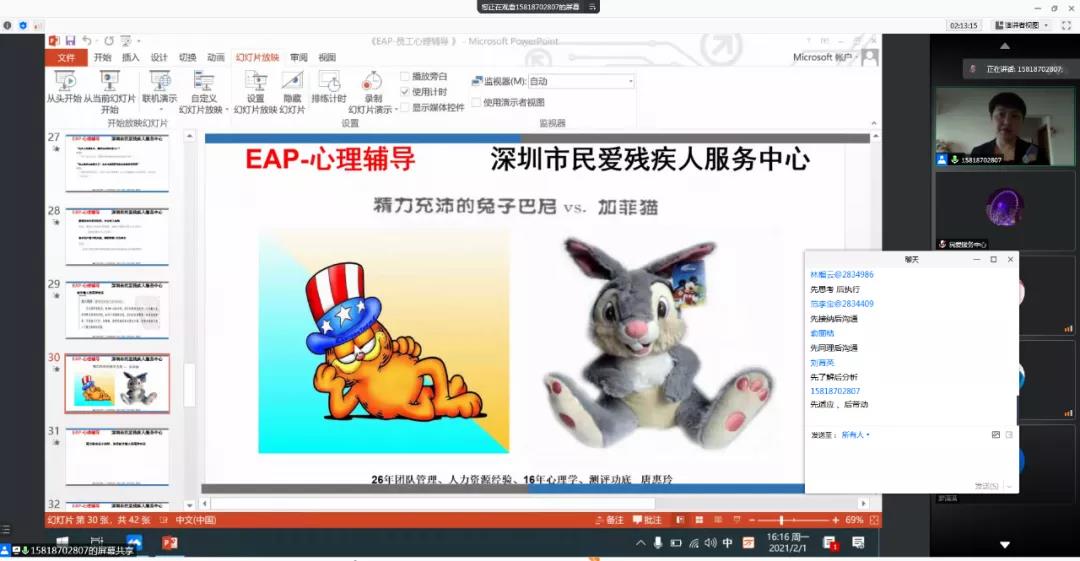The height and width of the screenshot is (561, 1080).
Task: Click Fit slide to window icon
Action: pyautogui.click(x=874, y=520)
